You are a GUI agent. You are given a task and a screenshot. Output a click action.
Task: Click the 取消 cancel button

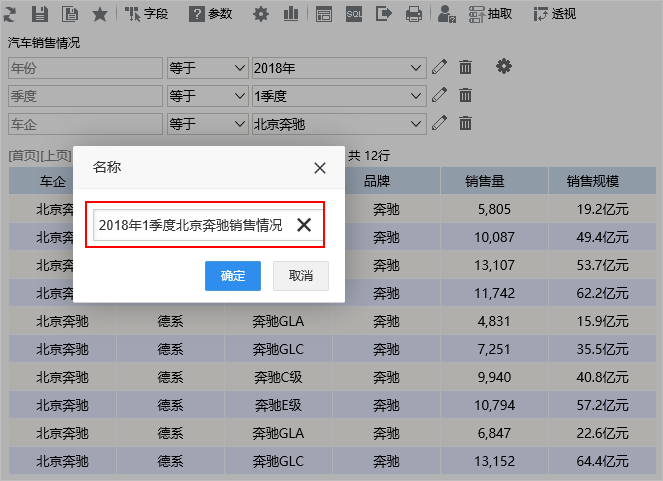pos(301,276)
